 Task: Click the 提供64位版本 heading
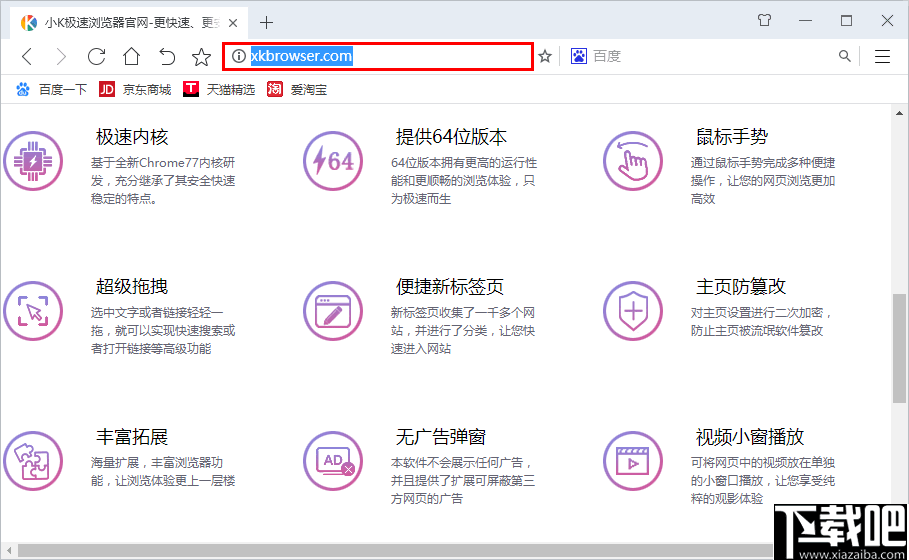click(451, 137)
